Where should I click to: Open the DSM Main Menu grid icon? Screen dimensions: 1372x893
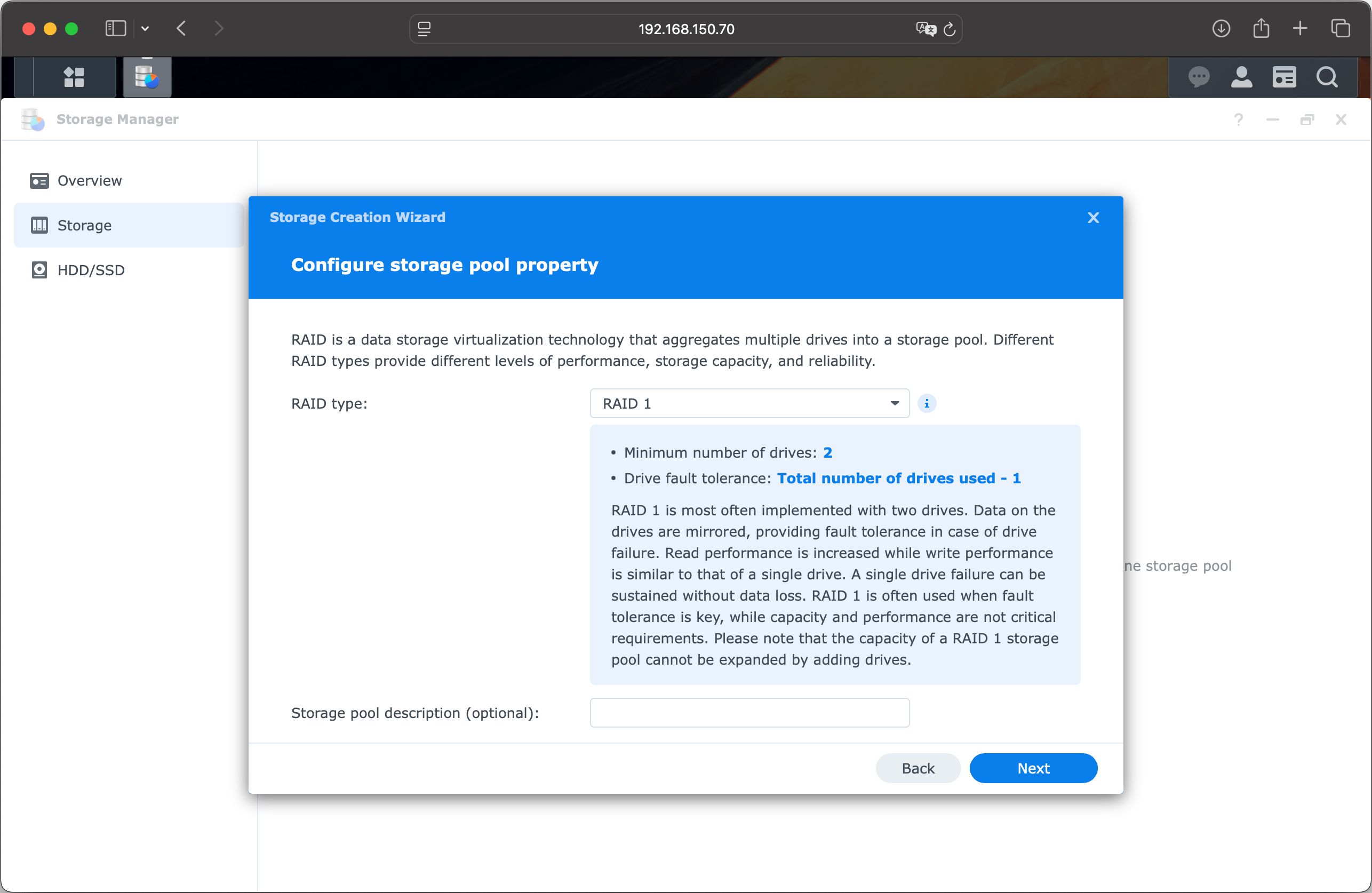(74, 77)
